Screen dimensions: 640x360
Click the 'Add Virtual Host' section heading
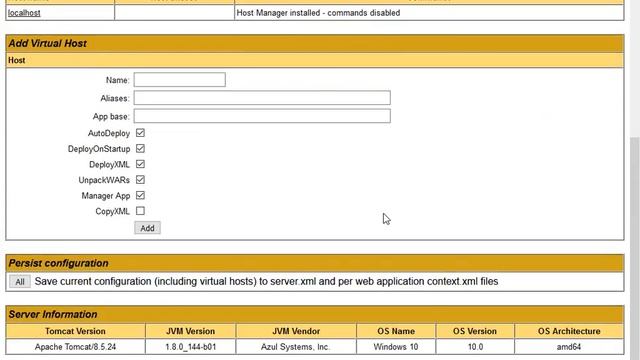click(48, 44)
